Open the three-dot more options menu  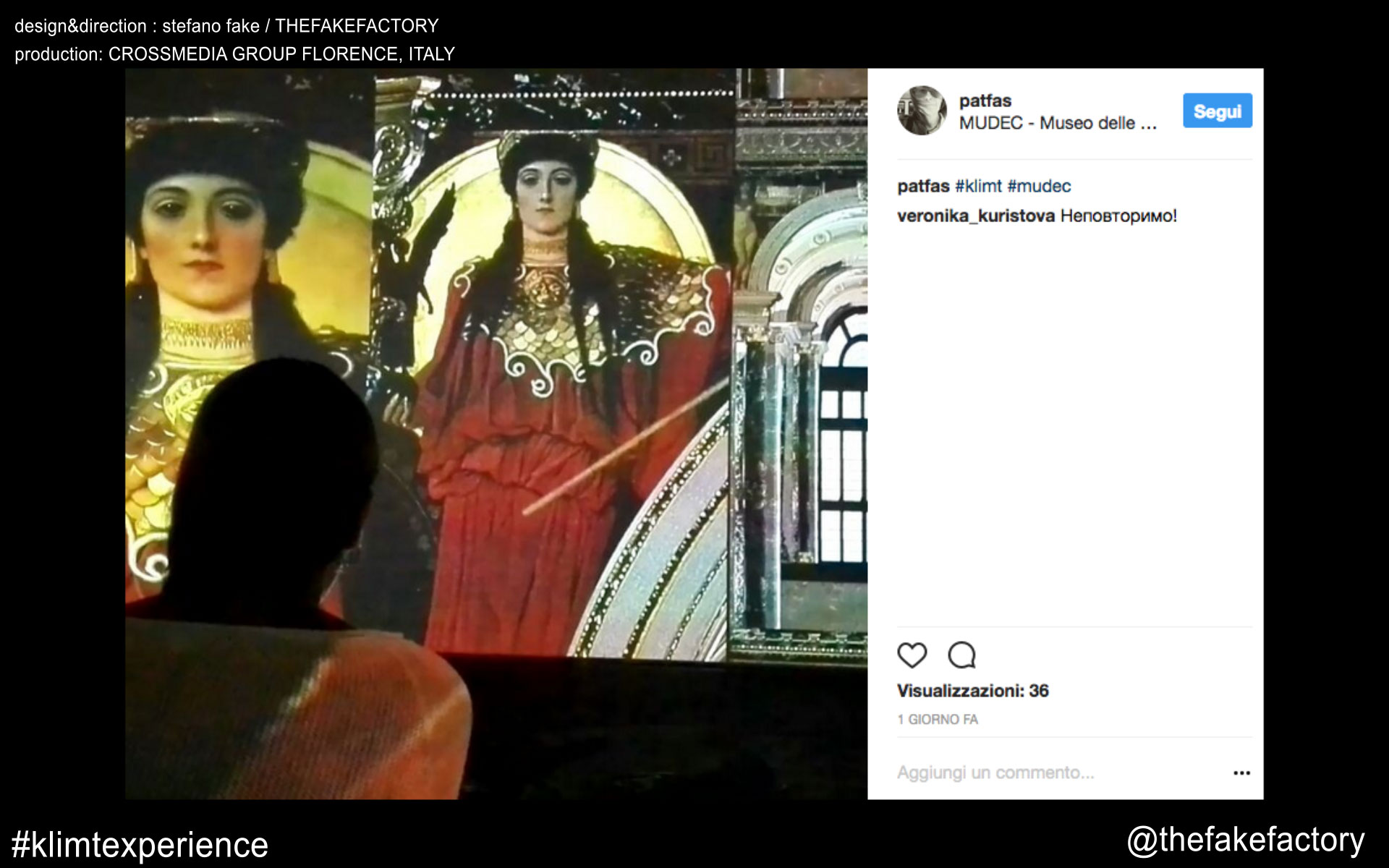point(1241,773)
